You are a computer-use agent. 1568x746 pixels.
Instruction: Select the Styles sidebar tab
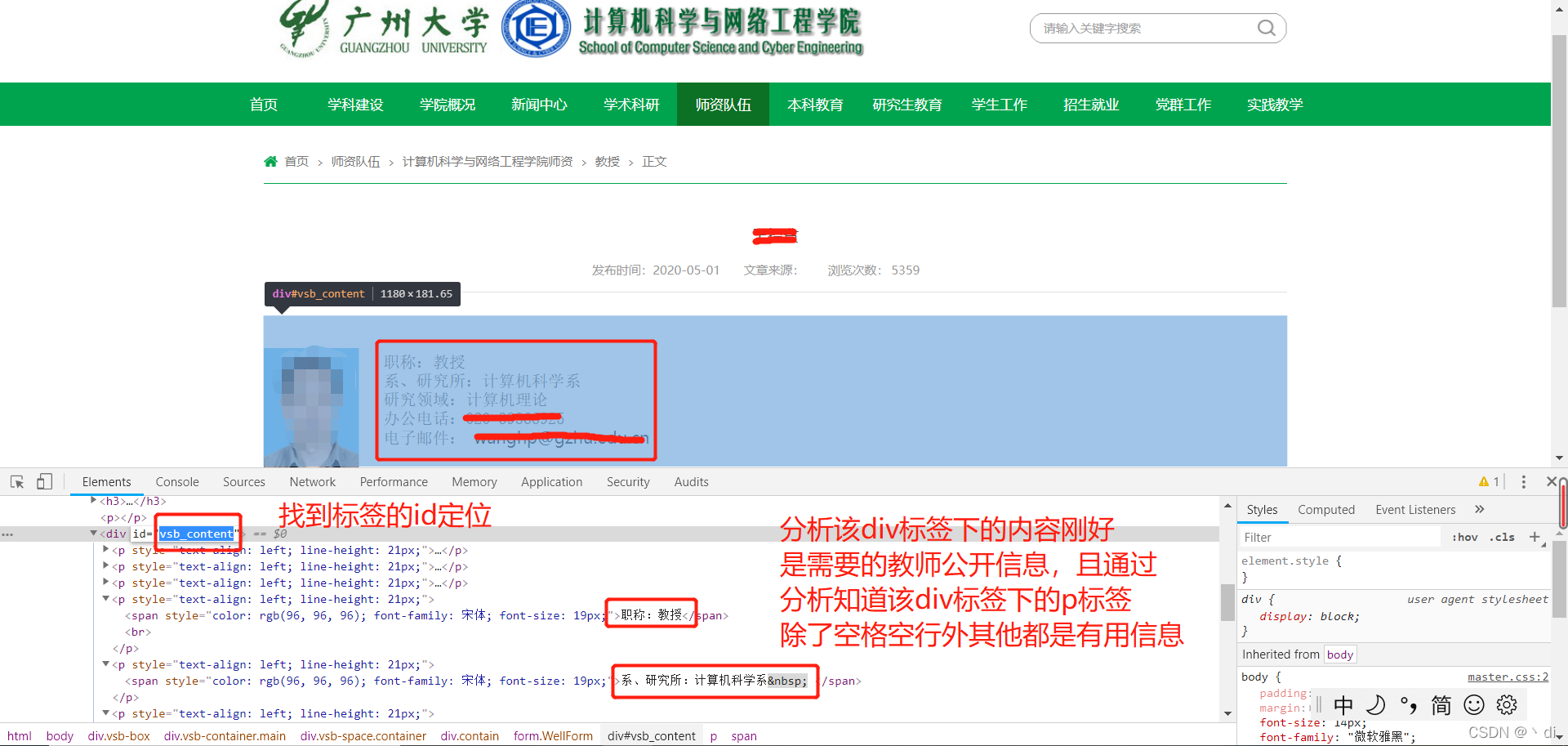point(1262,509)
